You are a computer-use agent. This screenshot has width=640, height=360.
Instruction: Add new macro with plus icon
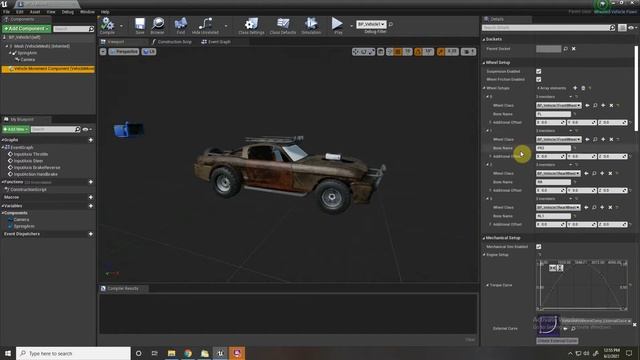tap(91, 197)
